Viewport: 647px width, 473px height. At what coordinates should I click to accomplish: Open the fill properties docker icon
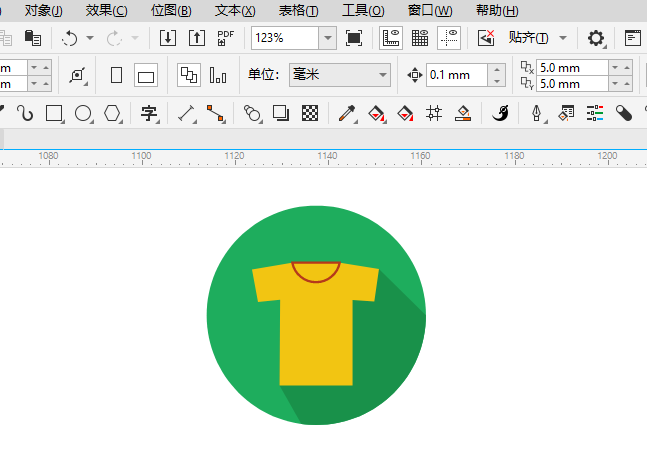(x=566, y=113)
